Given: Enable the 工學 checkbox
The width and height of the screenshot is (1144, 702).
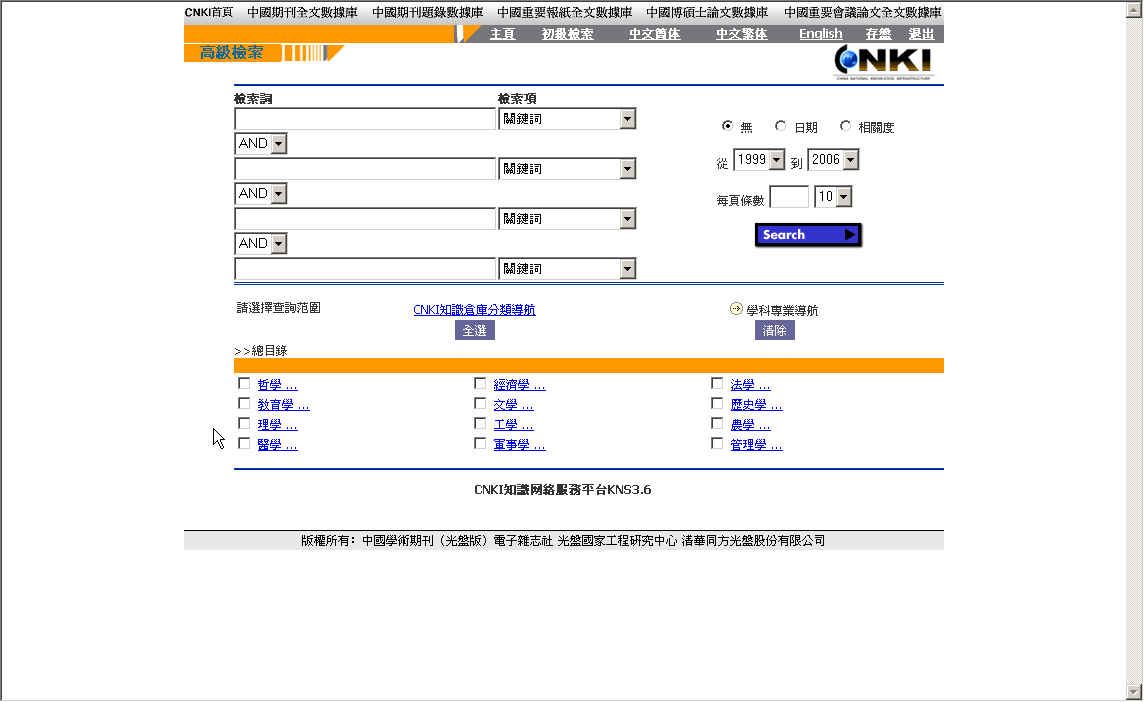Looking at the screenshot, I should click(x=480, y=423).
